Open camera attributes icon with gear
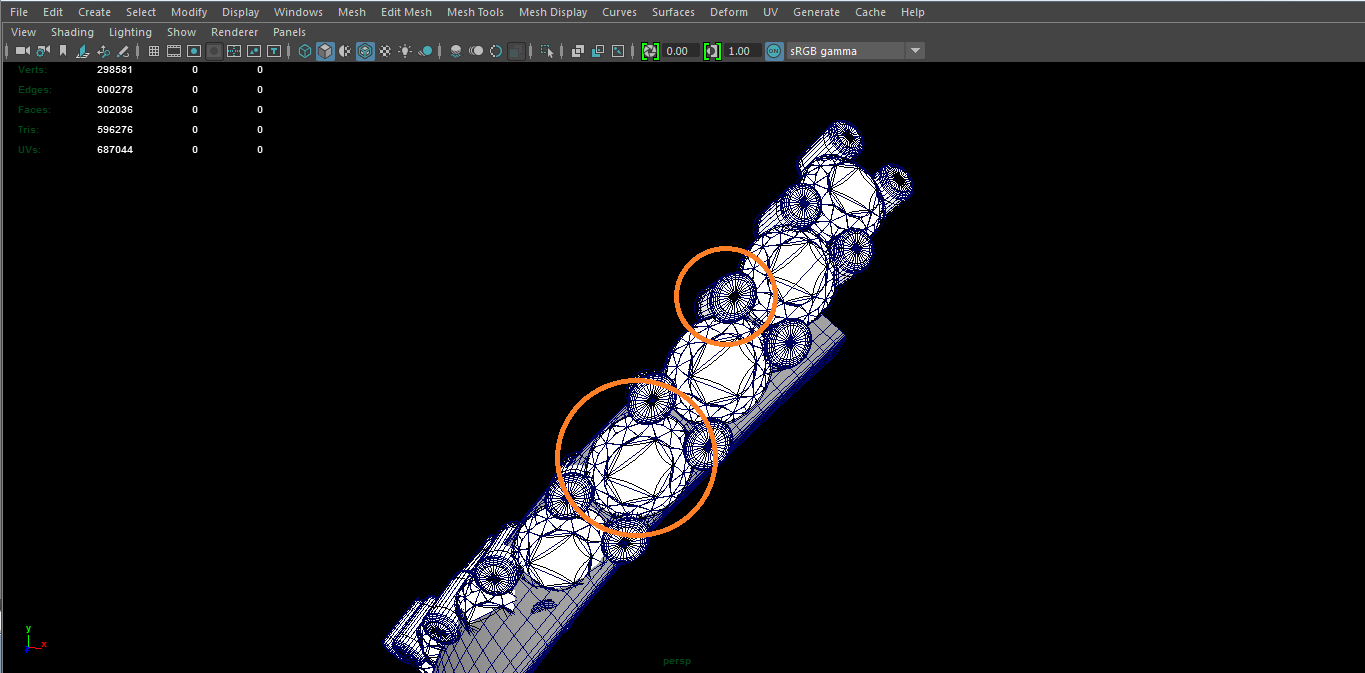The width and height of the screenshot is (1365, 673). point(42,51)
